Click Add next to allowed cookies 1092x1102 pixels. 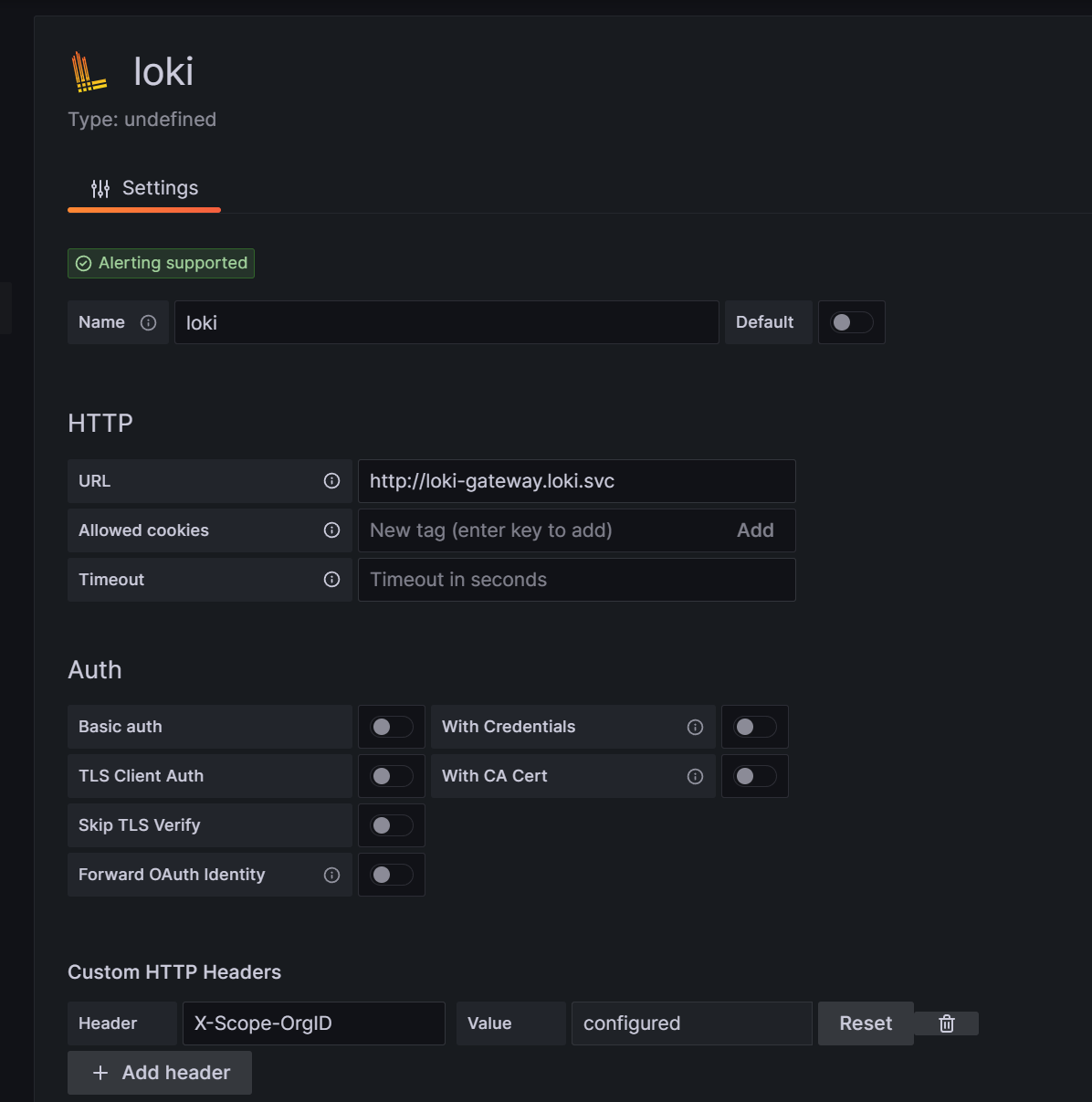pyautogui.click(x=755, y=530)
